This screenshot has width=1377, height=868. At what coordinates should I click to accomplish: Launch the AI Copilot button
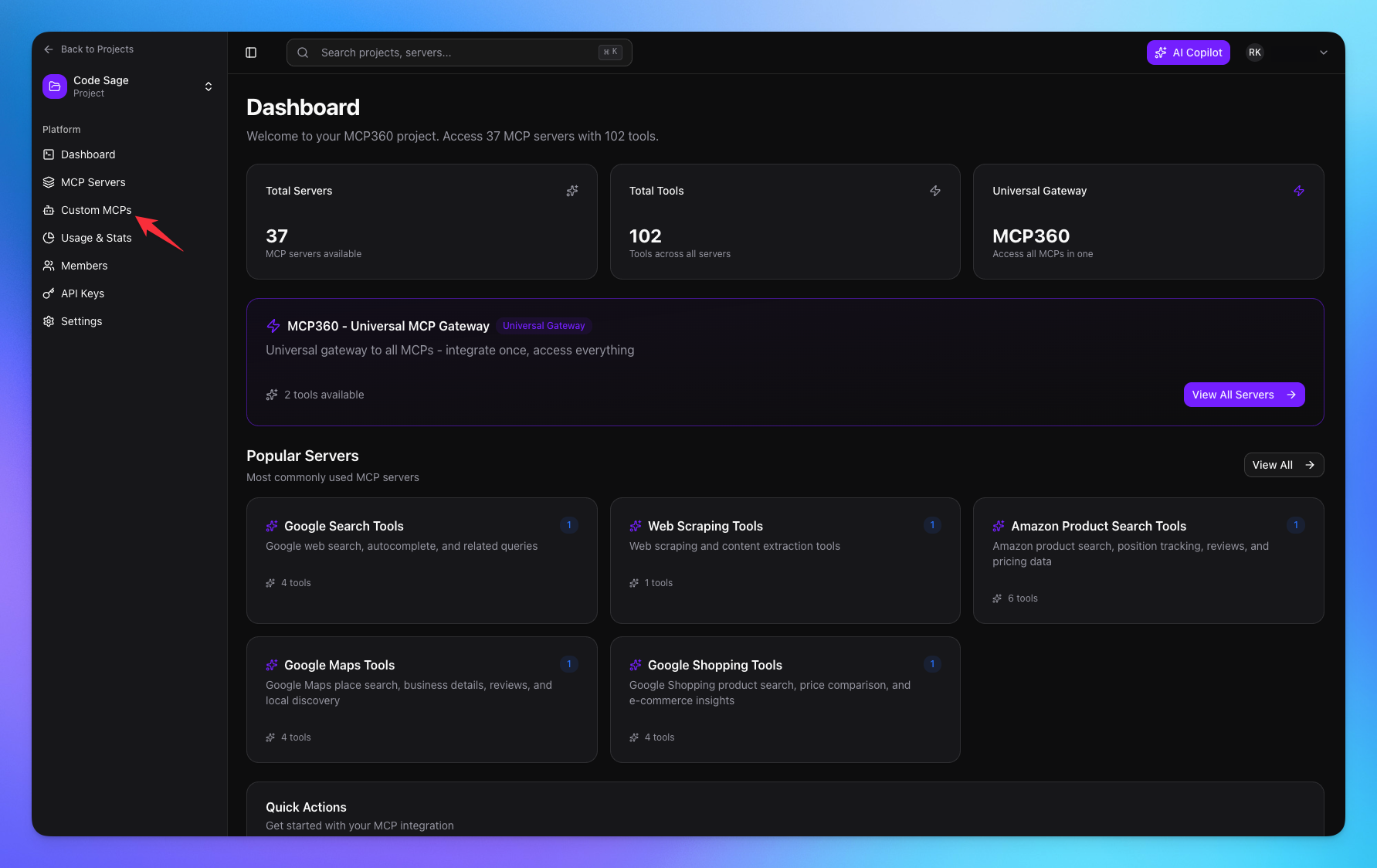coord(1188,53)
